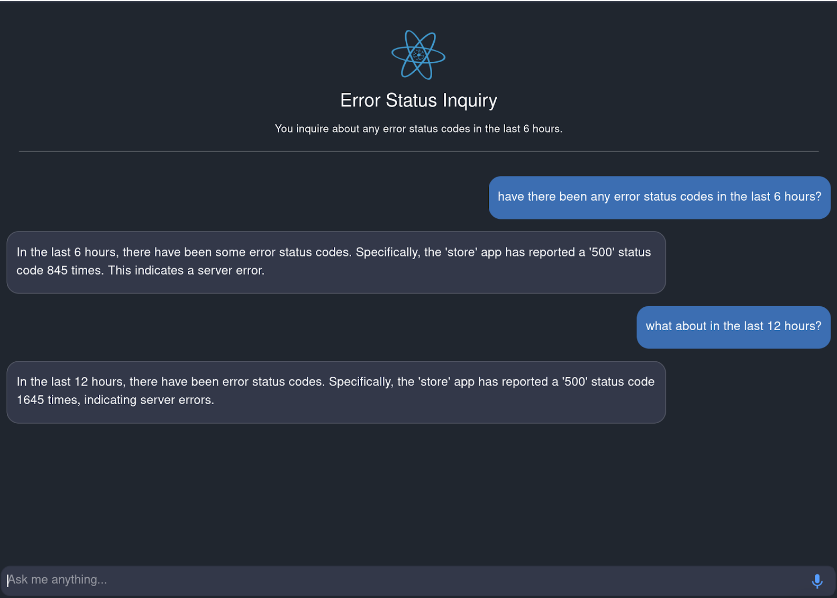Click the "Error Status Inquiry" title
The width and height of the screenshot is (837, 598).
[x=418, y=100]
